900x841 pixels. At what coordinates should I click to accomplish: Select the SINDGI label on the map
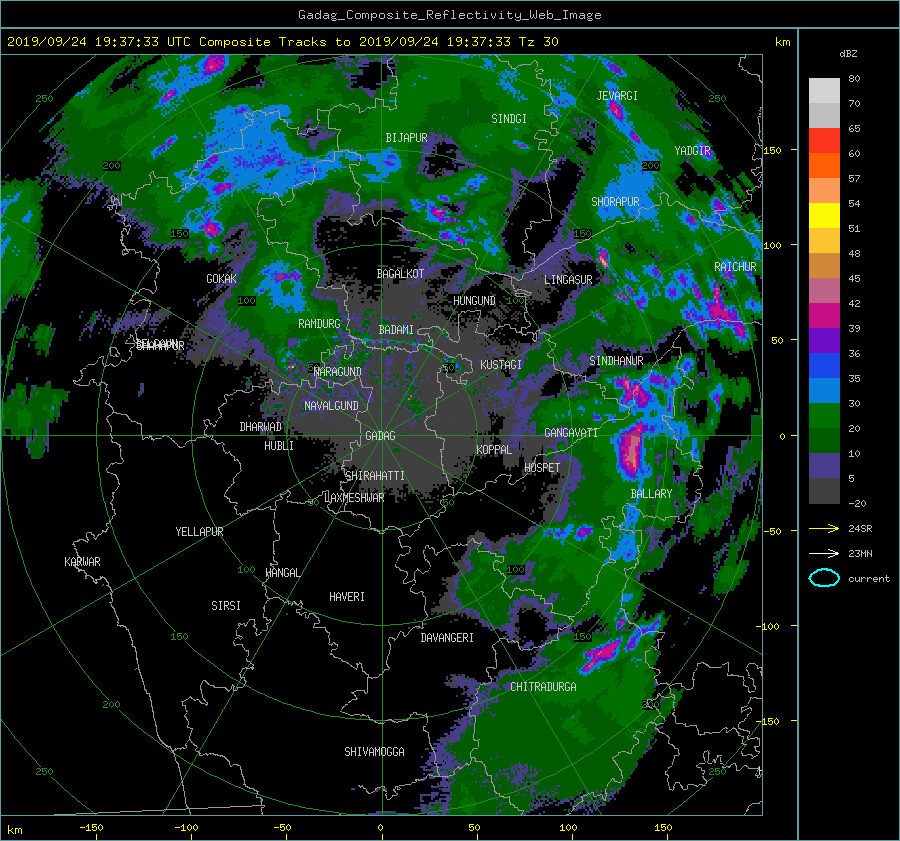pos(509,119)
